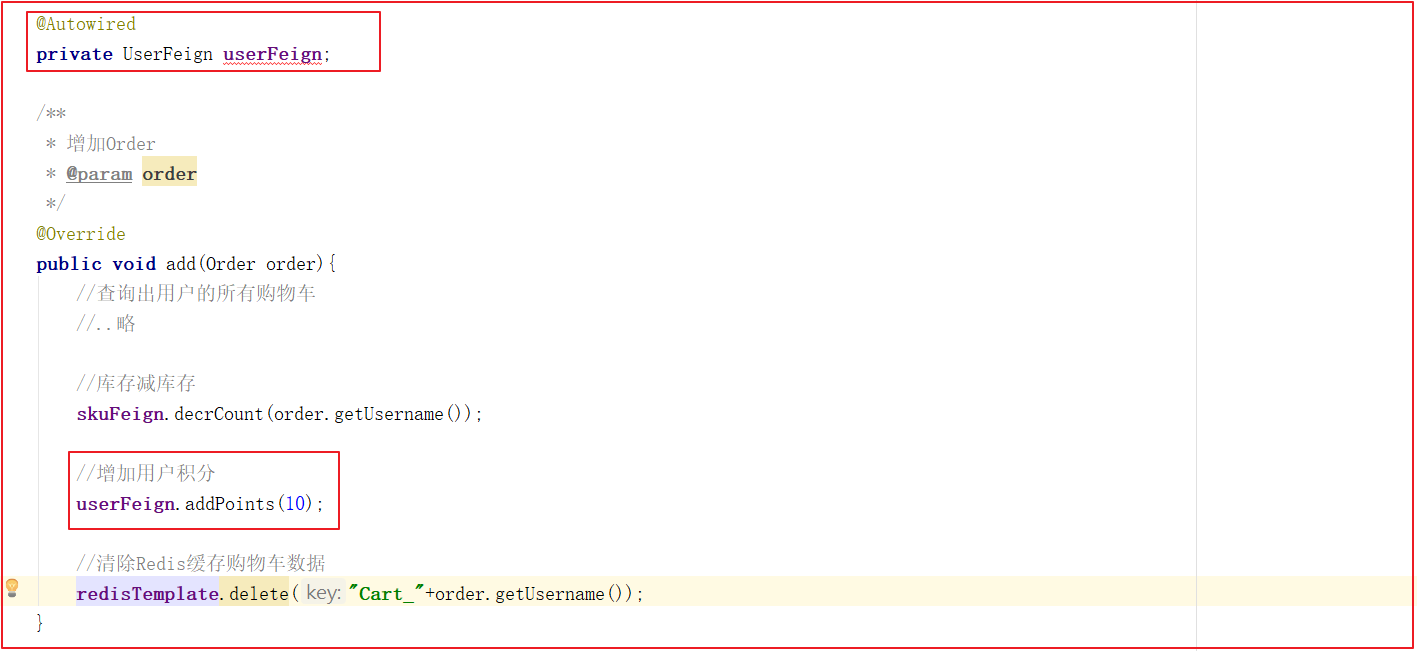
Task: Click the comment '//查询出用户的所有购物车'
Action: point(197,294)
